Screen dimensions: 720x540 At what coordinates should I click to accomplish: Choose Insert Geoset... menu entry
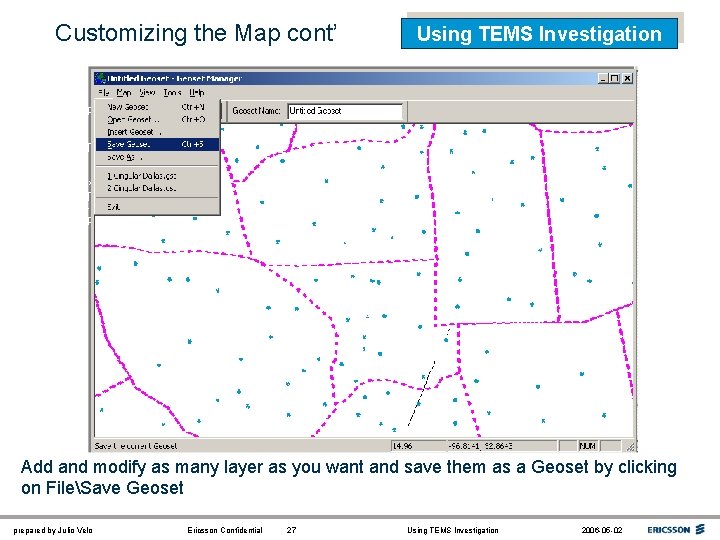coord(157,132)
